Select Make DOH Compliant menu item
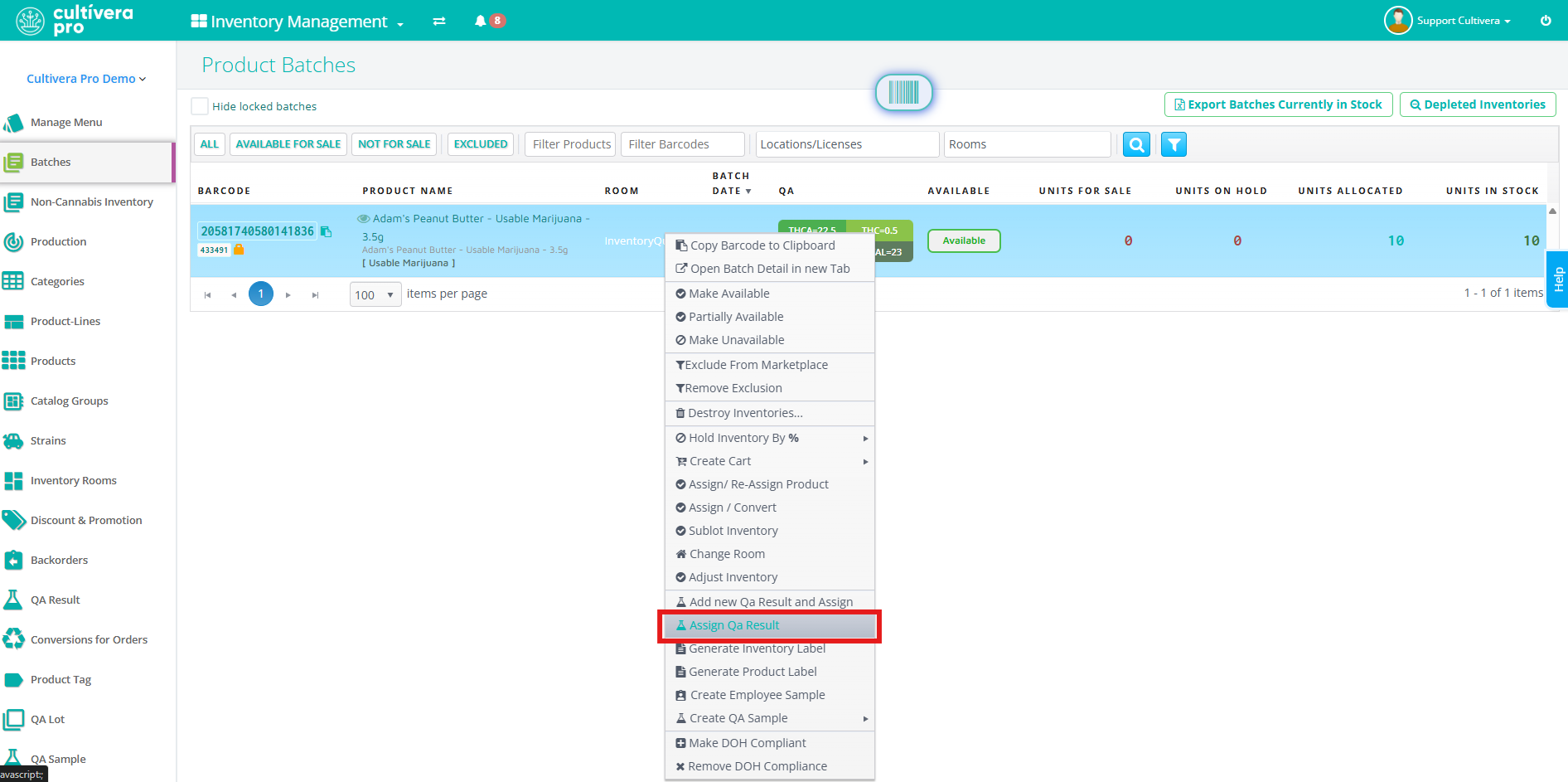This screenshot has height=782, width=1568. (770, 743)
